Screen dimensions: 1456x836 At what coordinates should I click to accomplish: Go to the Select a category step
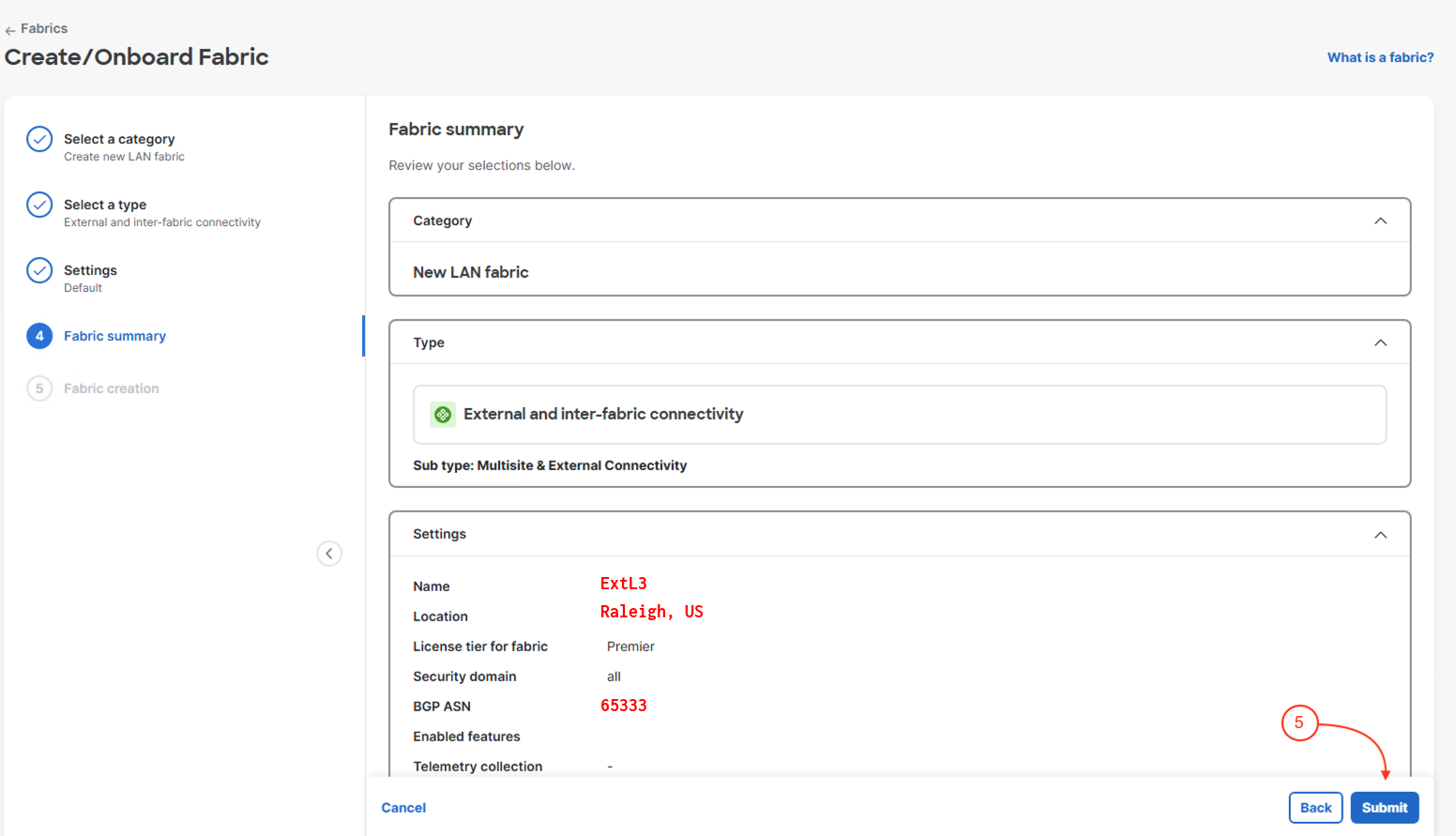(x=119, y=139)
